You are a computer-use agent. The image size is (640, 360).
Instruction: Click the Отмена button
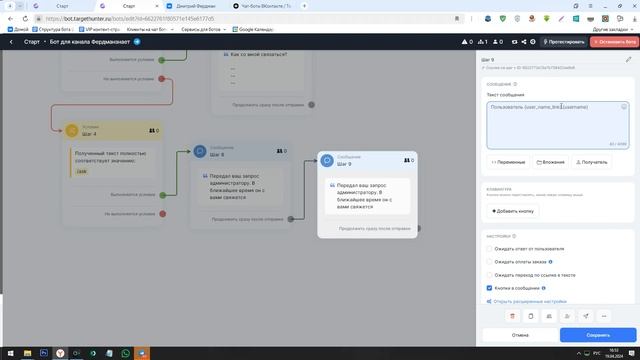[x=520, y=335]
